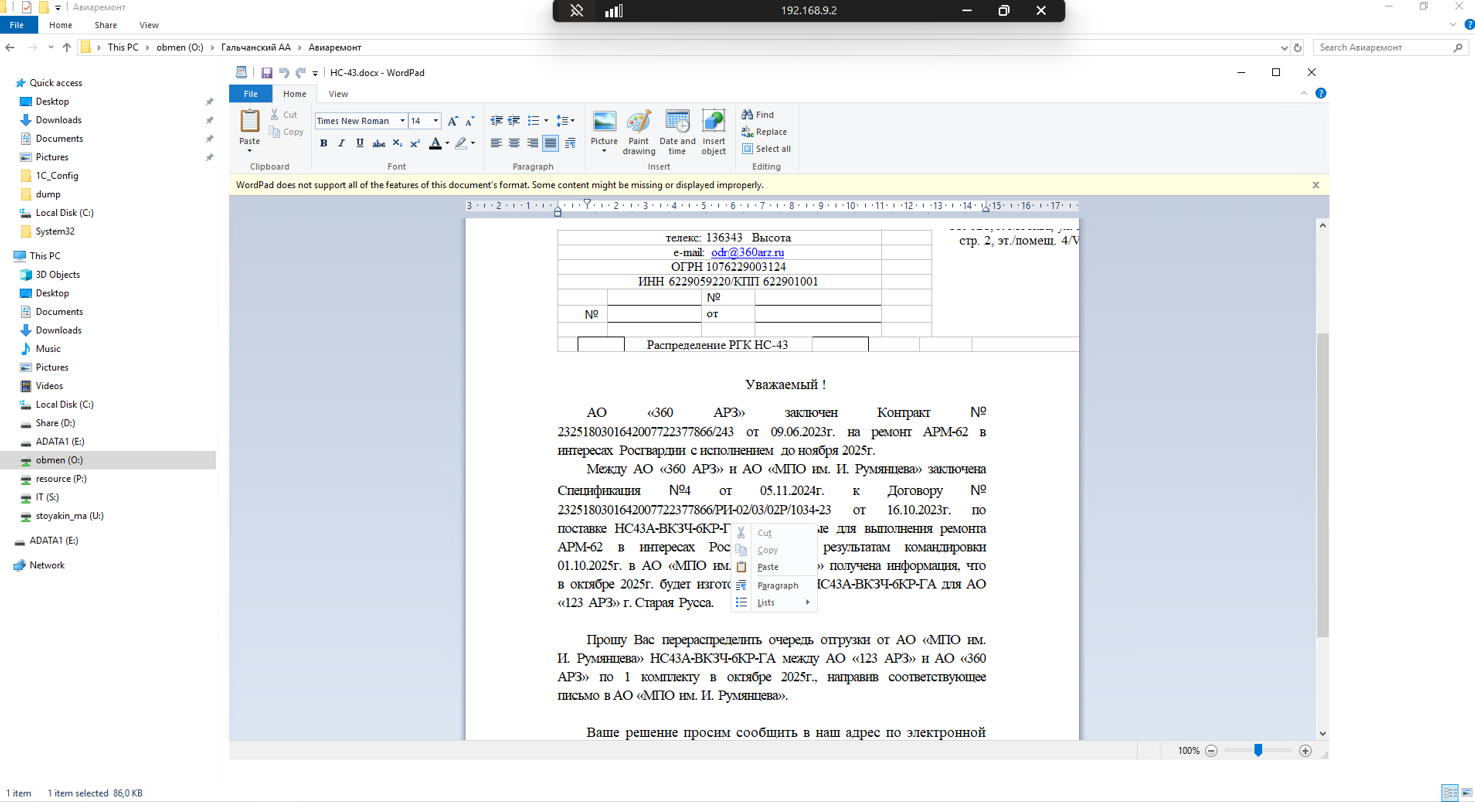
Task: Click the Save icon in quick access toolbar
Action: 267,73
